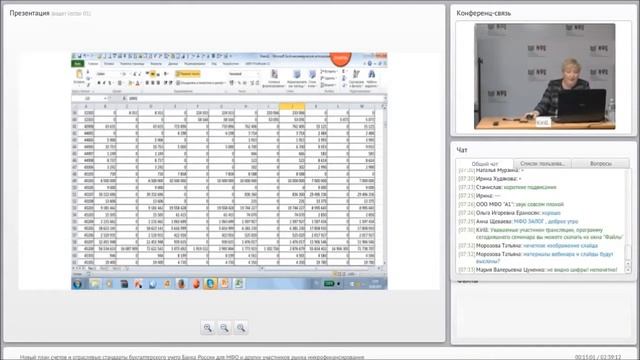Image resolution: width=640 pixels, height=360 pixels.
Task: Open the Вопросы chat tab
Action: [x=600, y=164]
